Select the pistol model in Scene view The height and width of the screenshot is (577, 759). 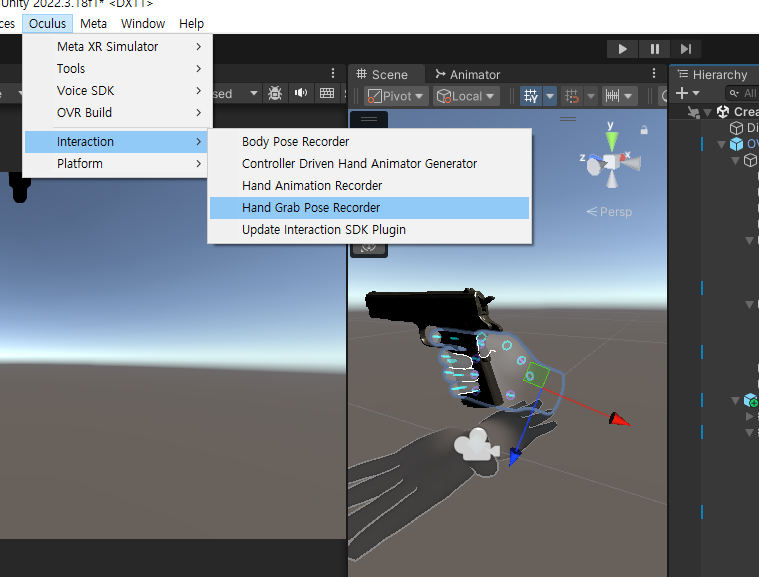pyautogui.click(x=426, y=307)
